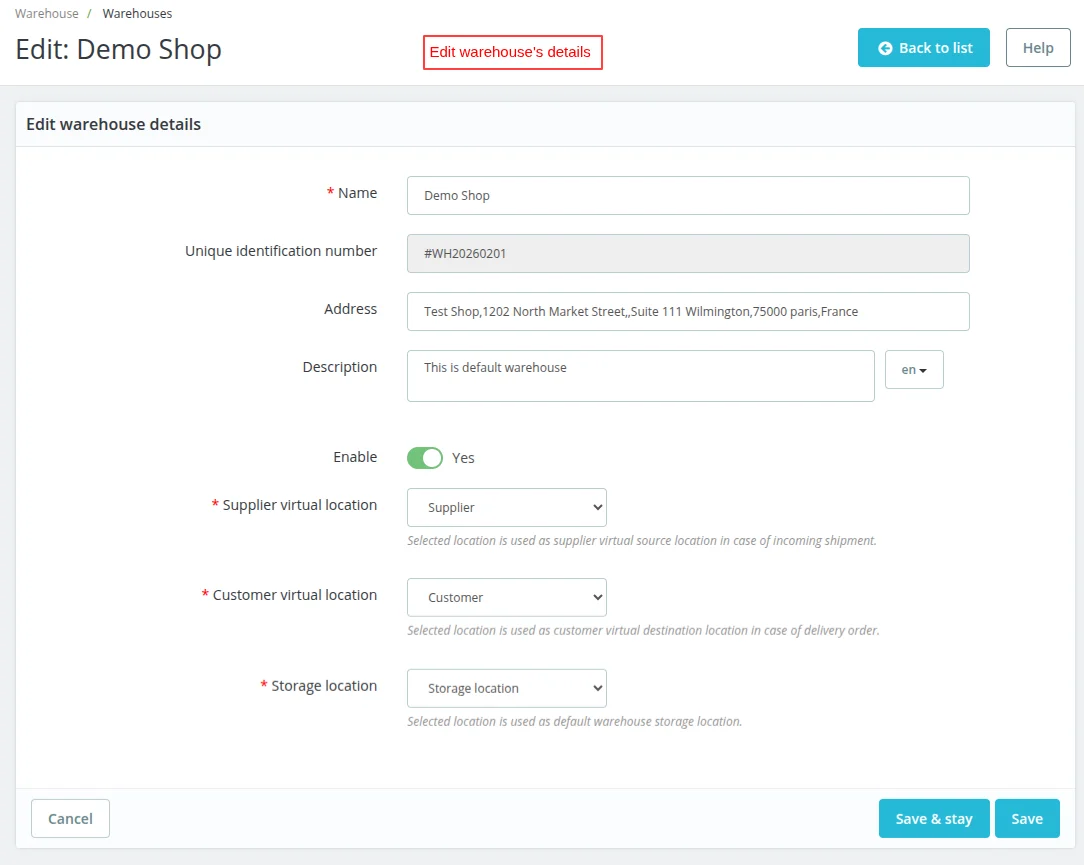Click the red 'Edit warehouse's details' box
Screen dimensions: 1084x865
[x=512, y=52]
